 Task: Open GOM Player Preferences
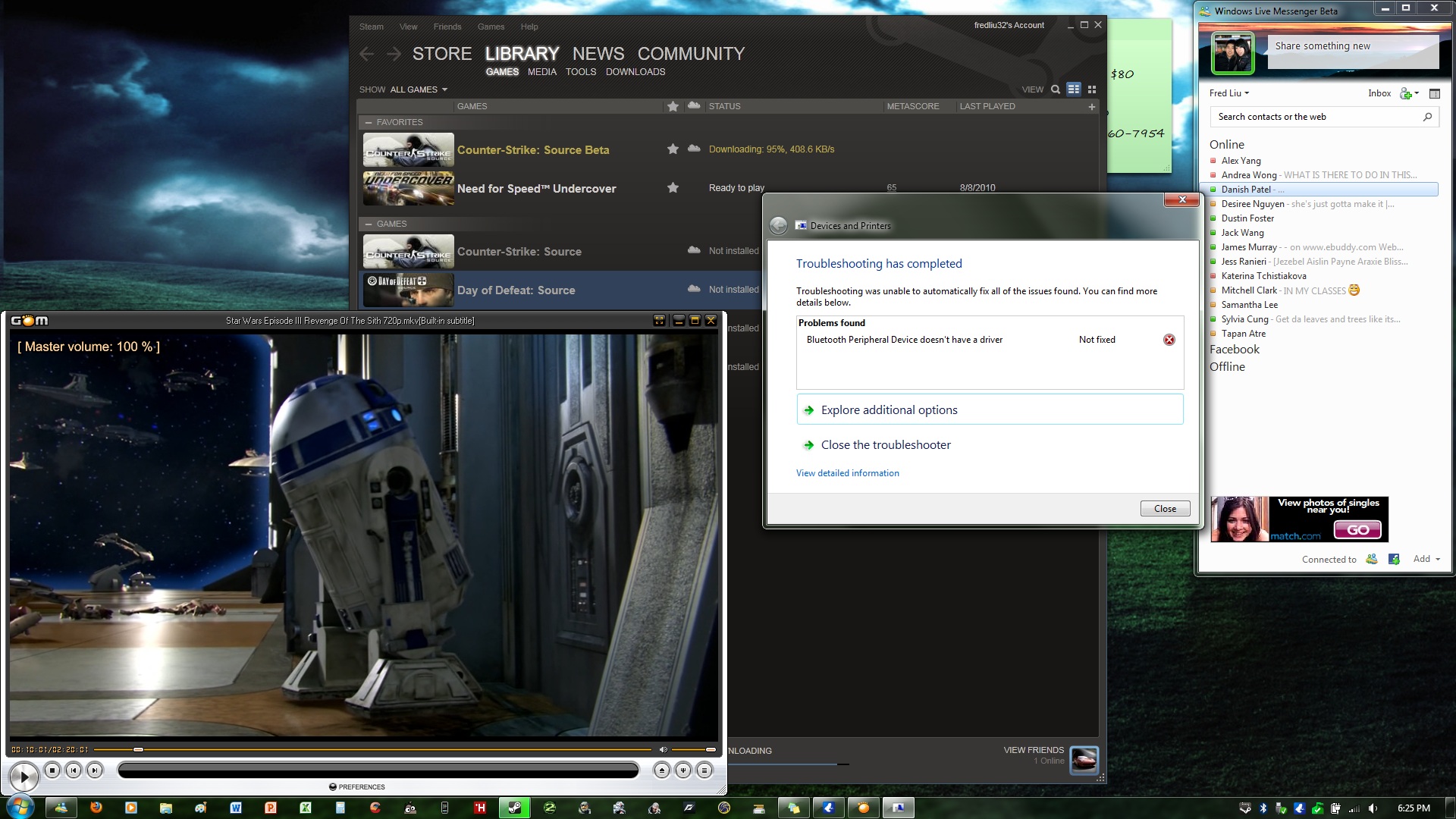pyautogui.click(x=357, y=787)
